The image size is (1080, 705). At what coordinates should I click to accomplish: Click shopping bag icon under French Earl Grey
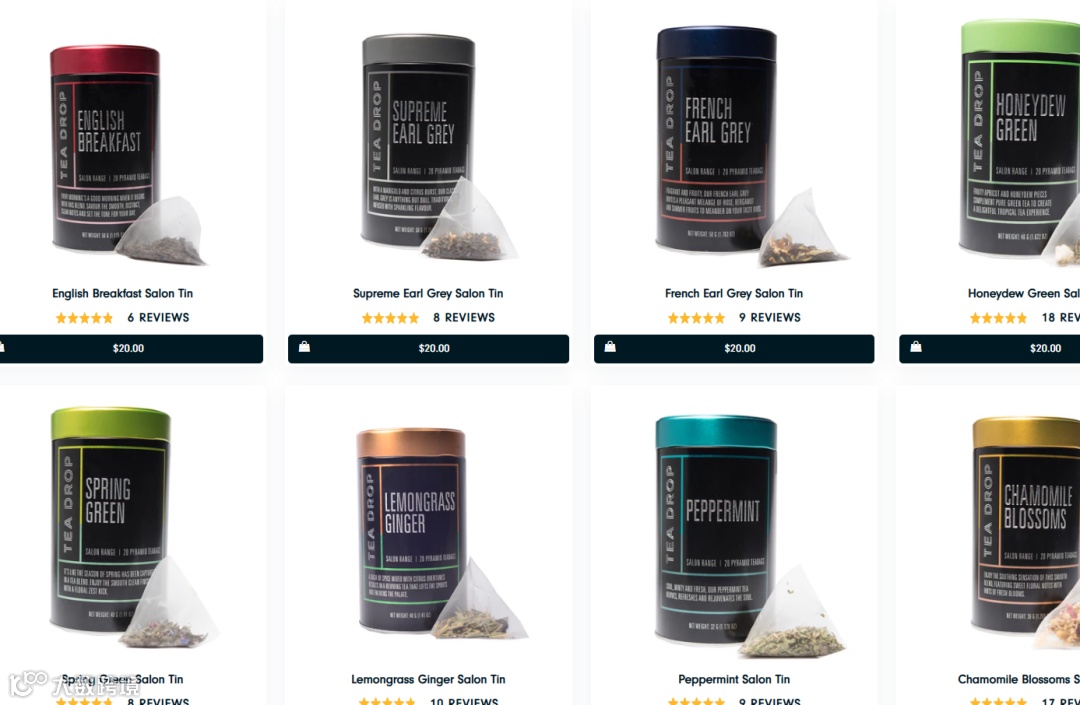[x=610, y=347]
